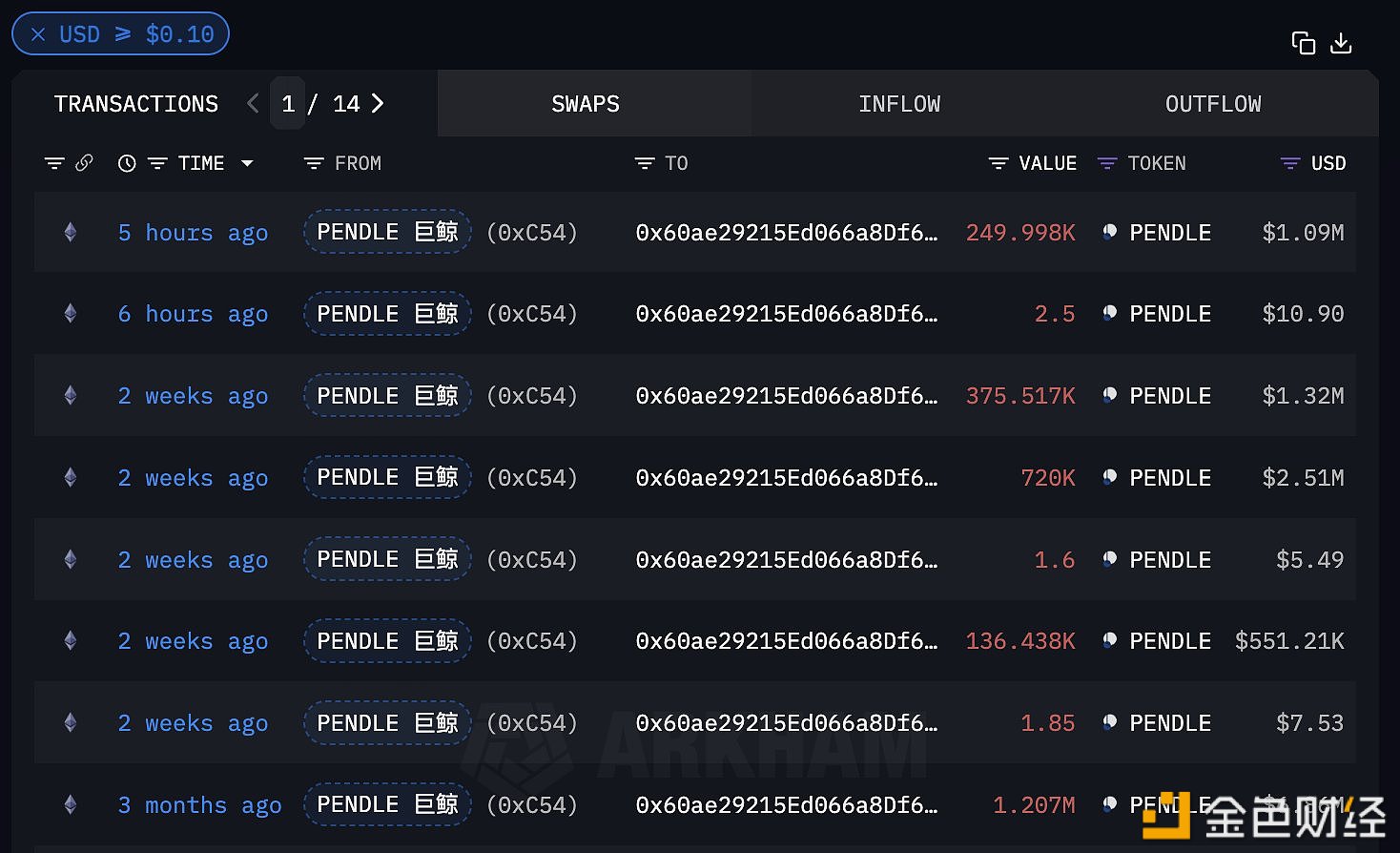Click Ethereum icon on 5 hours ago row

coord(71,232)
